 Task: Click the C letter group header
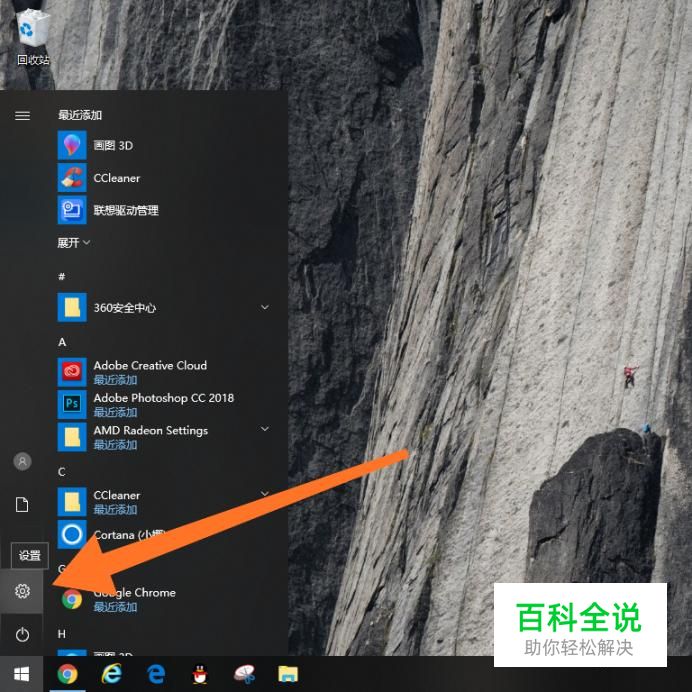[62, 472]
